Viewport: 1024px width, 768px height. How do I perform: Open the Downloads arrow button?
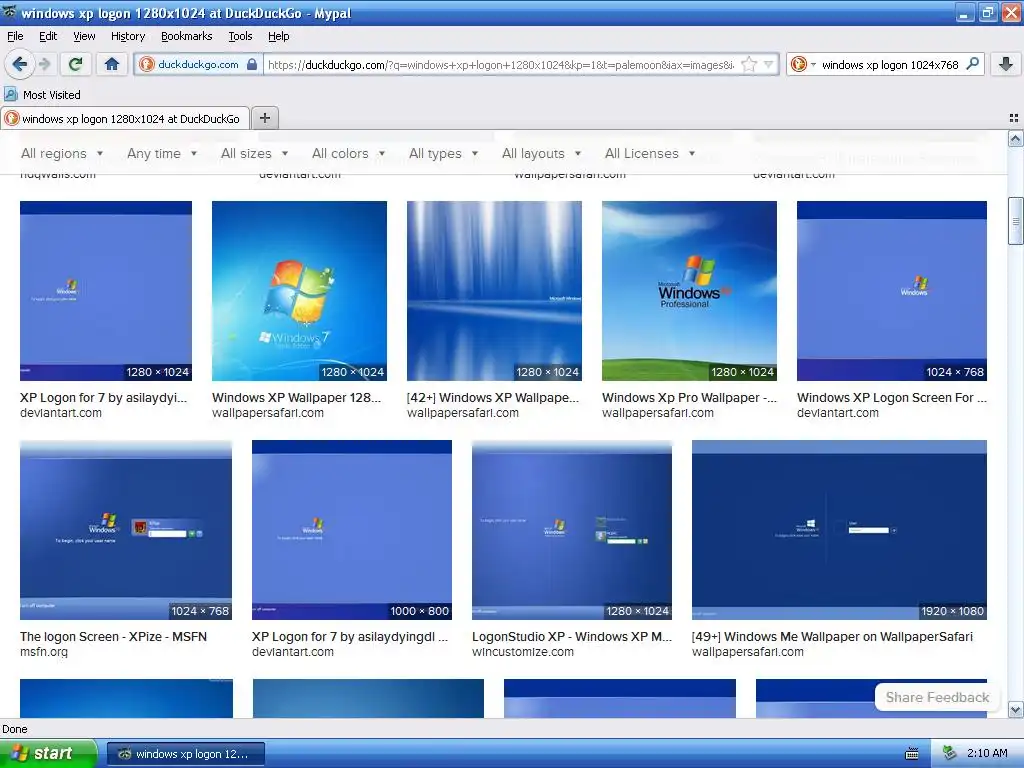point(1006,64)
